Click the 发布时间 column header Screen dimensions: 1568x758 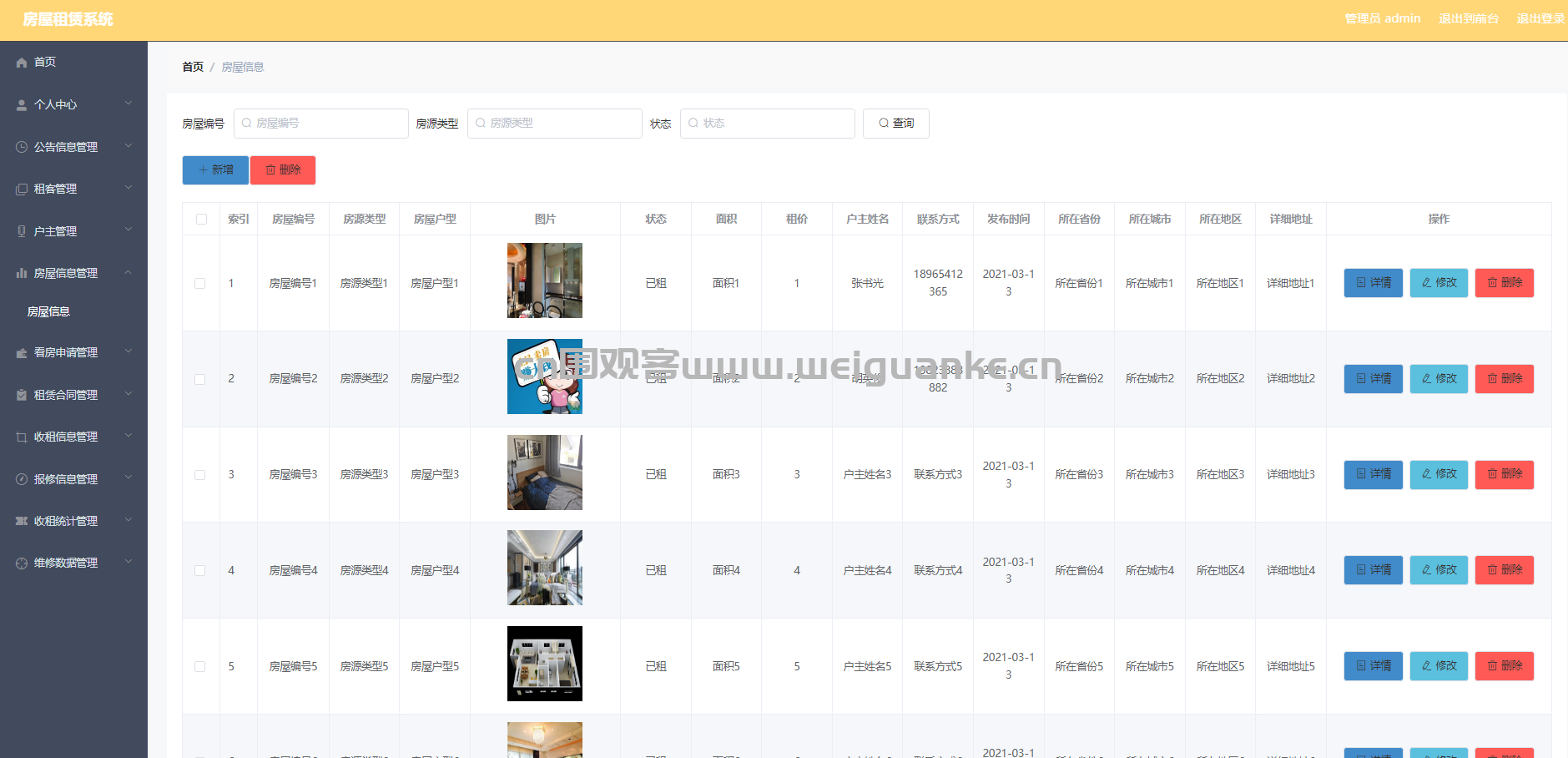coord(1009,219)
